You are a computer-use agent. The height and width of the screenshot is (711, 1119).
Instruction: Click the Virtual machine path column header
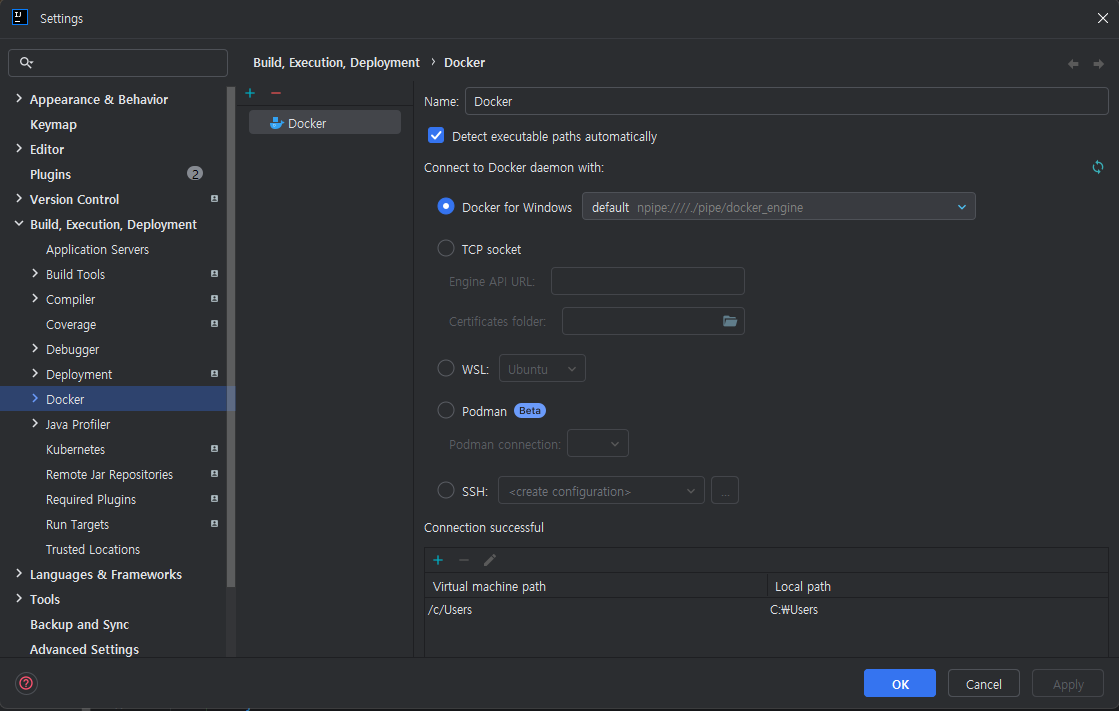(596, 586)
